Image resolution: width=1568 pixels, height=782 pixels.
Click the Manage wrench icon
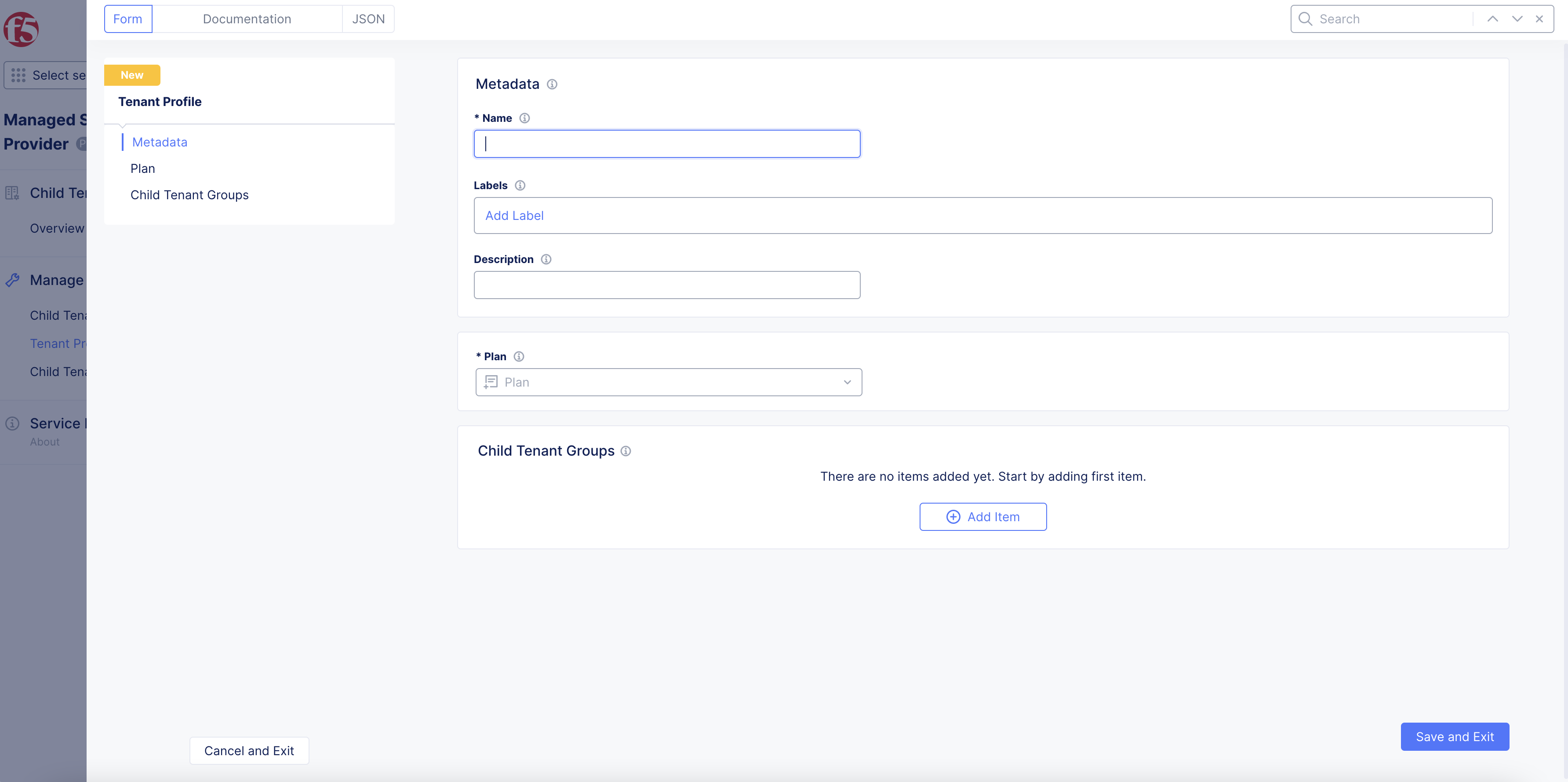tap(12, 280)
